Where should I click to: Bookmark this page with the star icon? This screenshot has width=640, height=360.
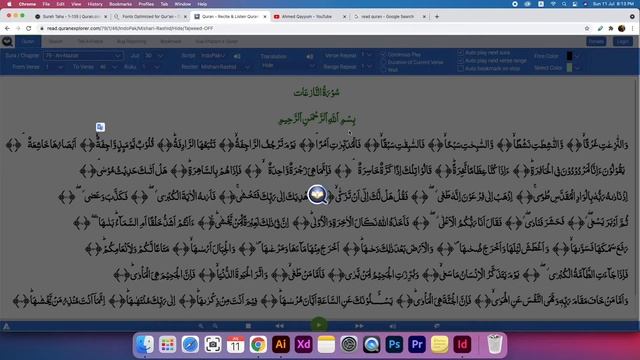587,28
